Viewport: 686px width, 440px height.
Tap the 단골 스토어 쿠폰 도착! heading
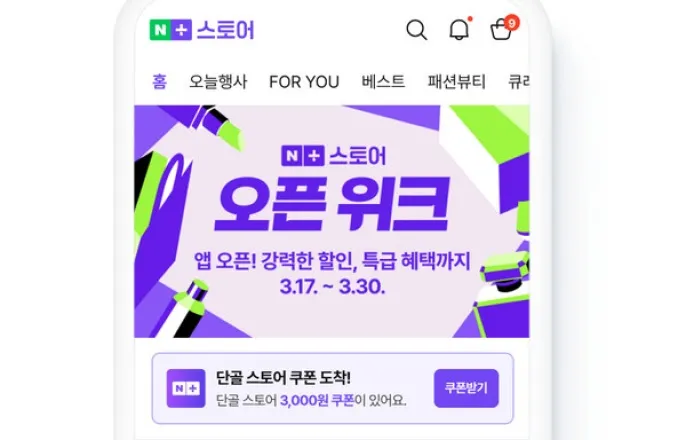(283, 378)
